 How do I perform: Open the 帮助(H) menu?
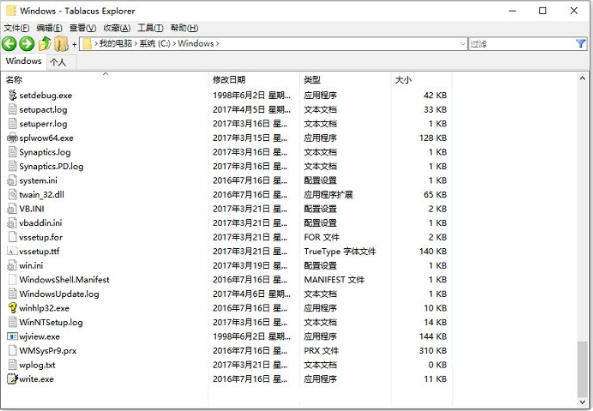184,28
